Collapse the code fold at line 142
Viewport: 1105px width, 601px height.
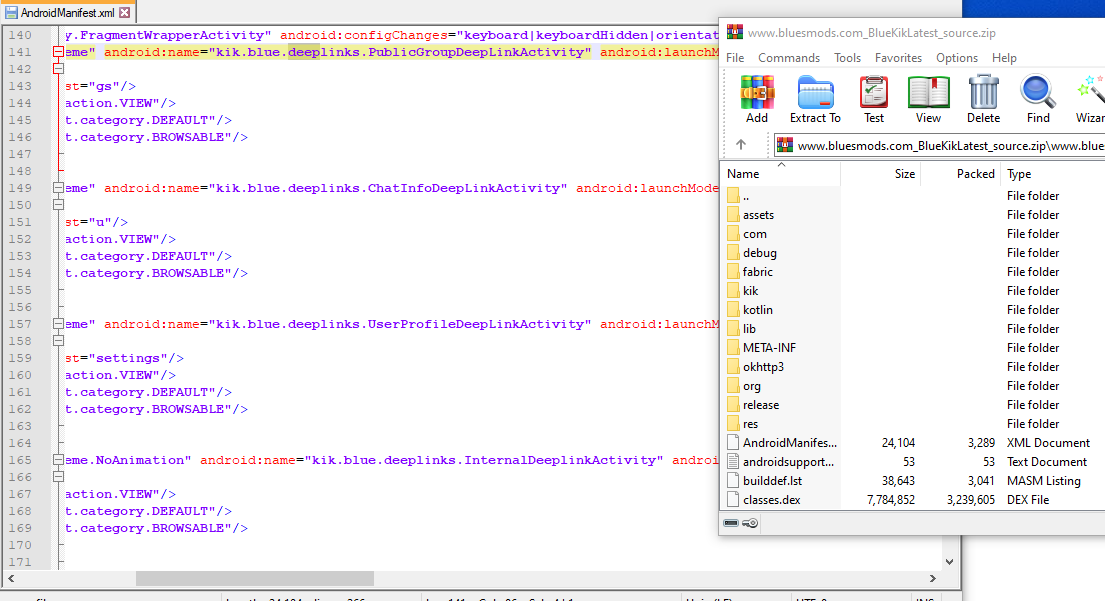pos(58,69)
